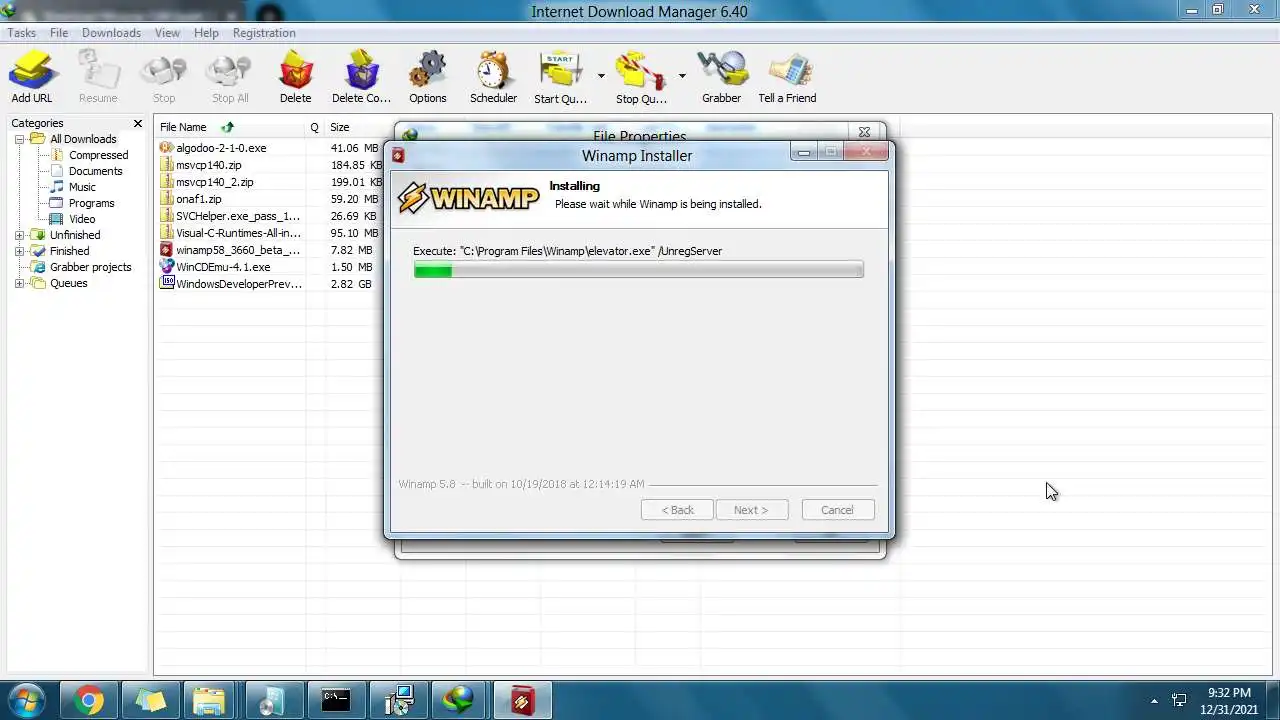Select All Downloads in category tree

pyautogui.click(x=83, y=139)
